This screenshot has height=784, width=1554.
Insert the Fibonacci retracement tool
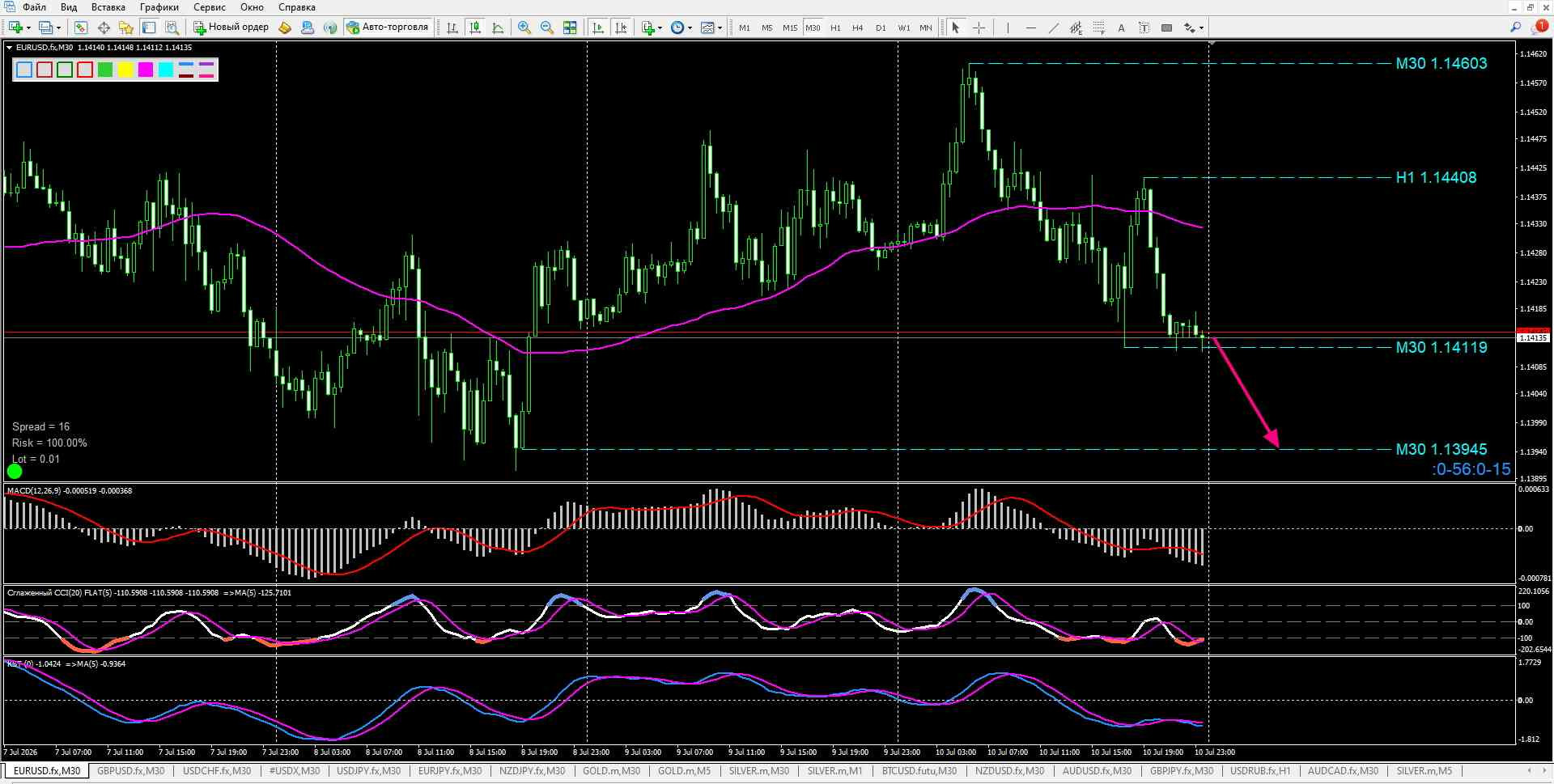(x=1098, y=28)
